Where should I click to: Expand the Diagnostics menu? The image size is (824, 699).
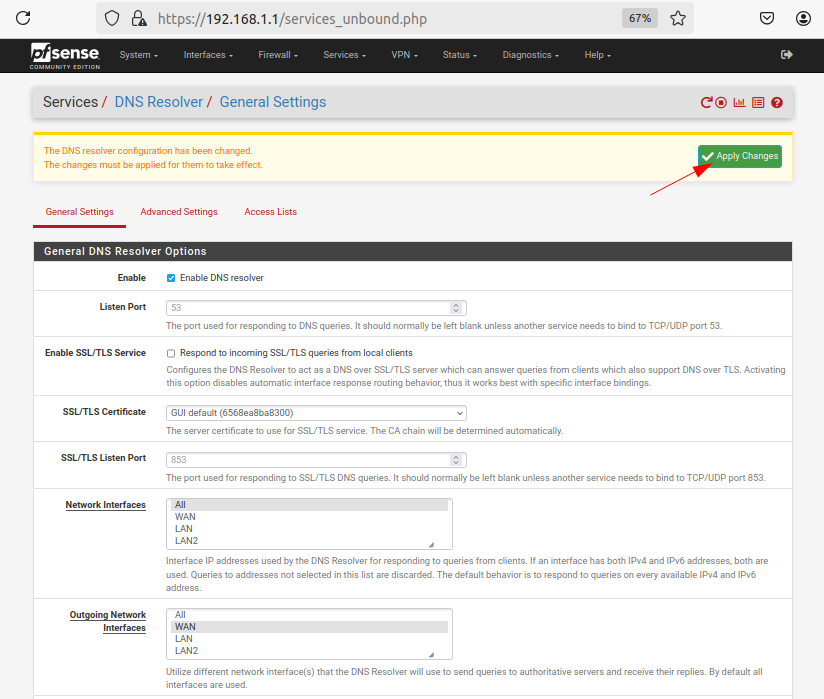pos(530,55)
